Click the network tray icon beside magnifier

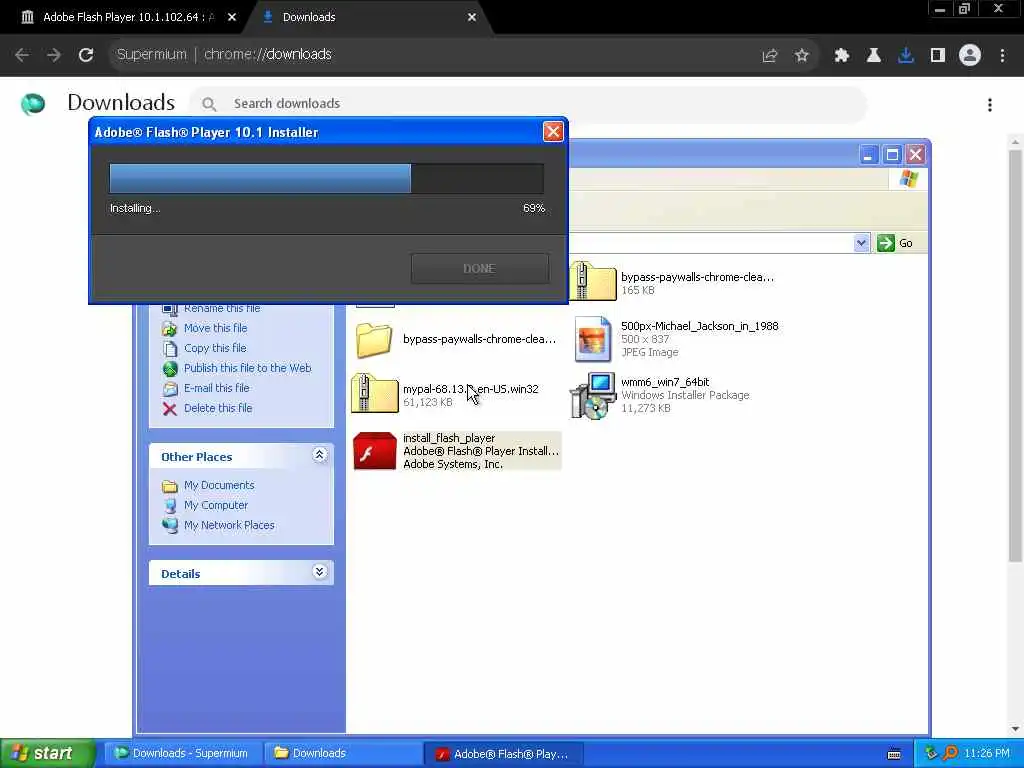tap(931, 753)
